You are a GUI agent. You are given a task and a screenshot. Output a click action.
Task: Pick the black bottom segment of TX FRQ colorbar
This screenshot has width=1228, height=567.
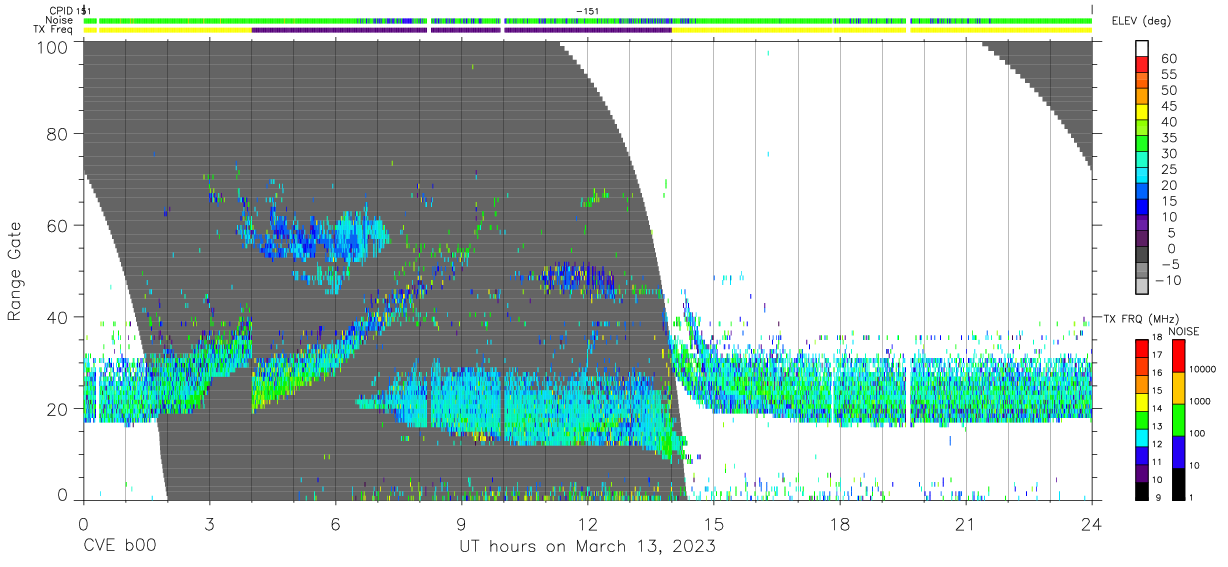[x=1144, y=490]
